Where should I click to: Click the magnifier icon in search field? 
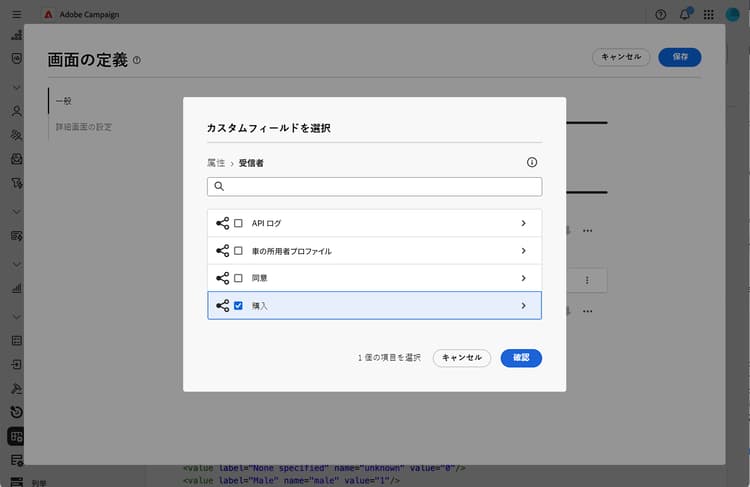[219, 186]
